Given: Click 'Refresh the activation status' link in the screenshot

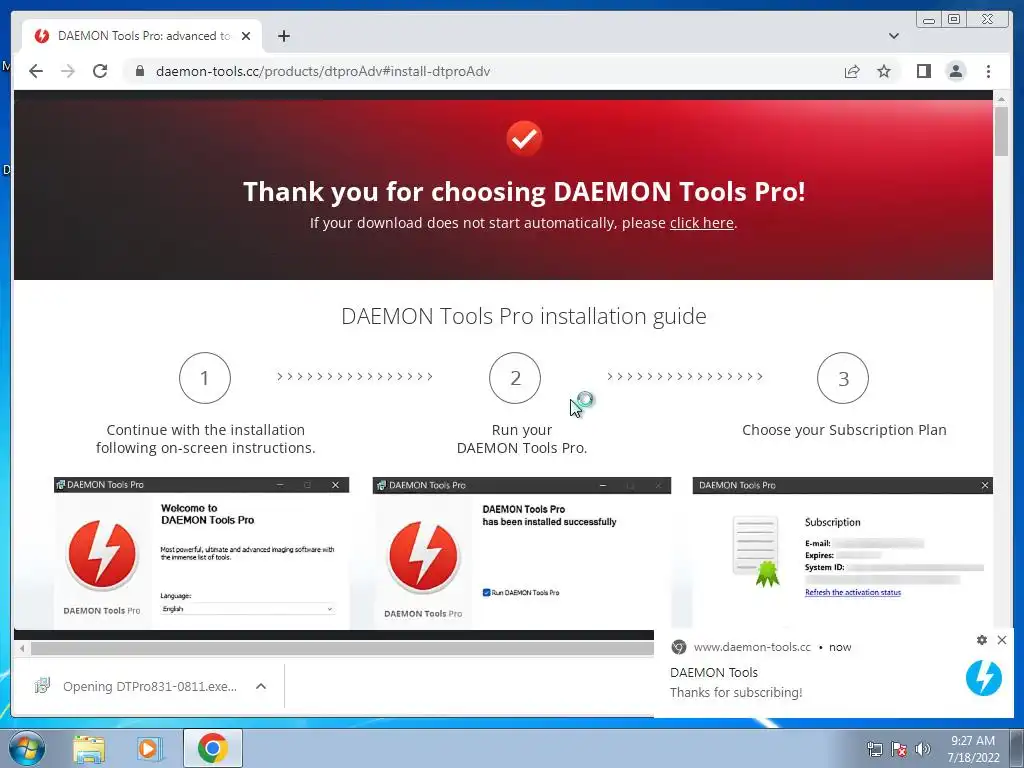Looking at the screenshot, I should 852,592.
